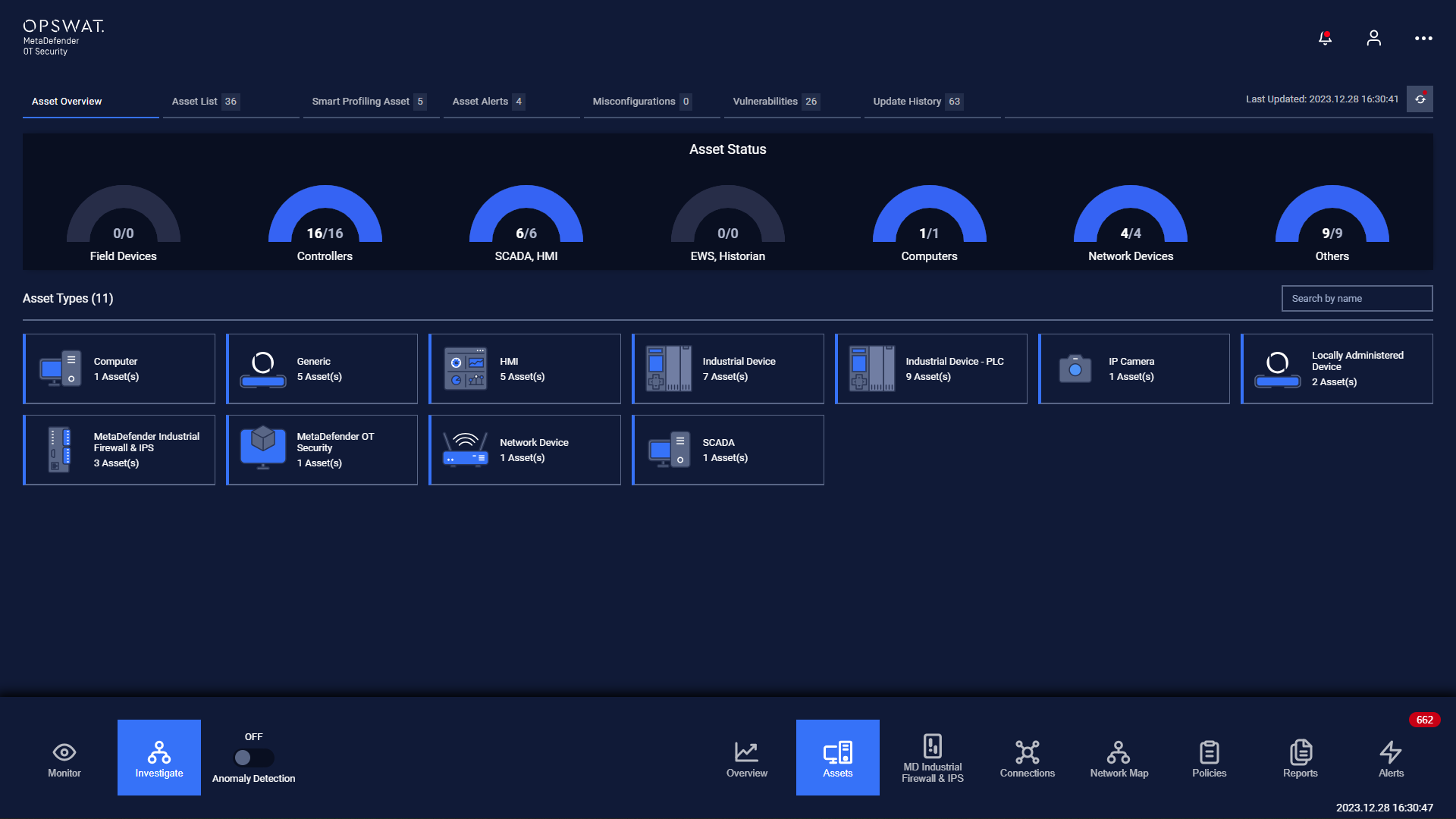Select the Investigate mode button
1456x819 pixels.
click(159, 758)
